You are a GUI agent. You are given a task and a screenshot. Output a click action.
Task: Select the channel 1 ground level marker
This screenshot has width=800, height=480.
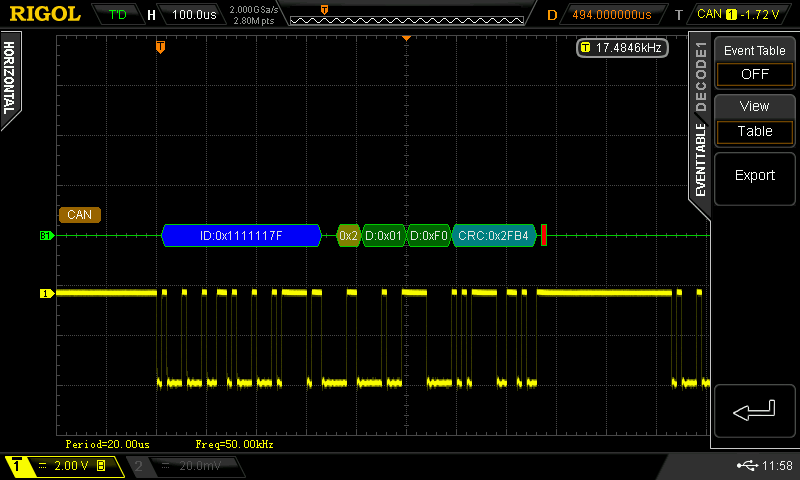tap(45, 294)
